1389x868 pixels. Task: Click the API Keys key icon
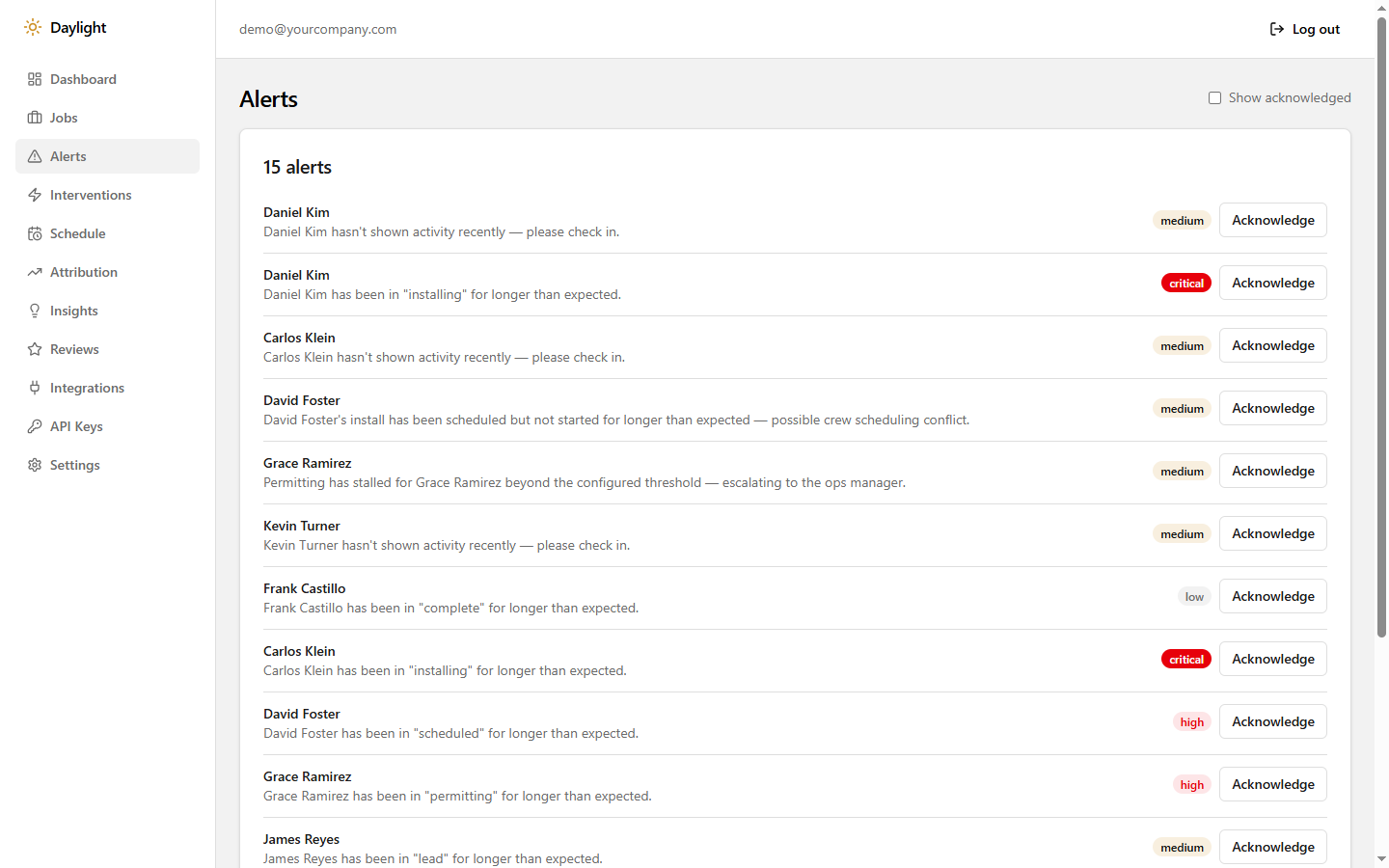(35, 426)
